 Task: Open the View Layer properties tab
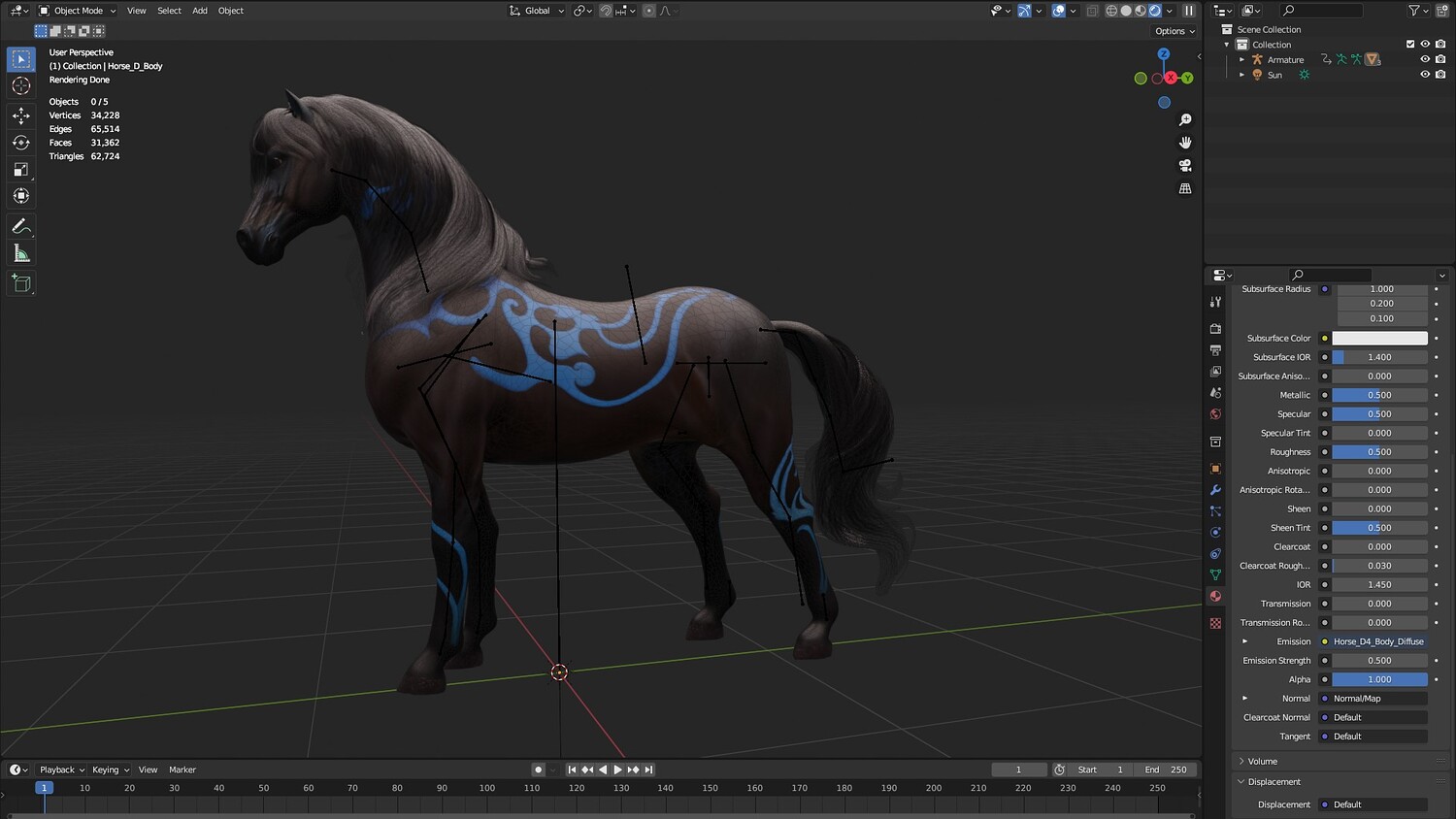coord(1215,372)
